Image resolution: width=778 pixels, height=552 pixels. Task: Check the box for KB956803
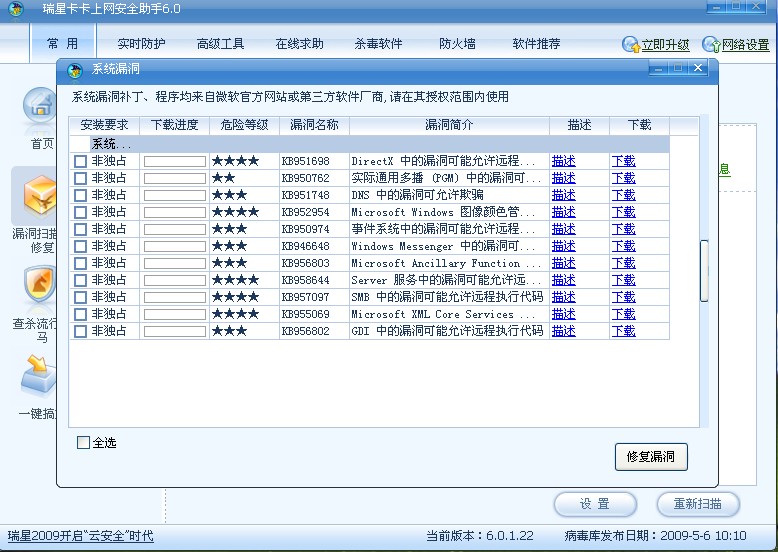tap(80, 263)
